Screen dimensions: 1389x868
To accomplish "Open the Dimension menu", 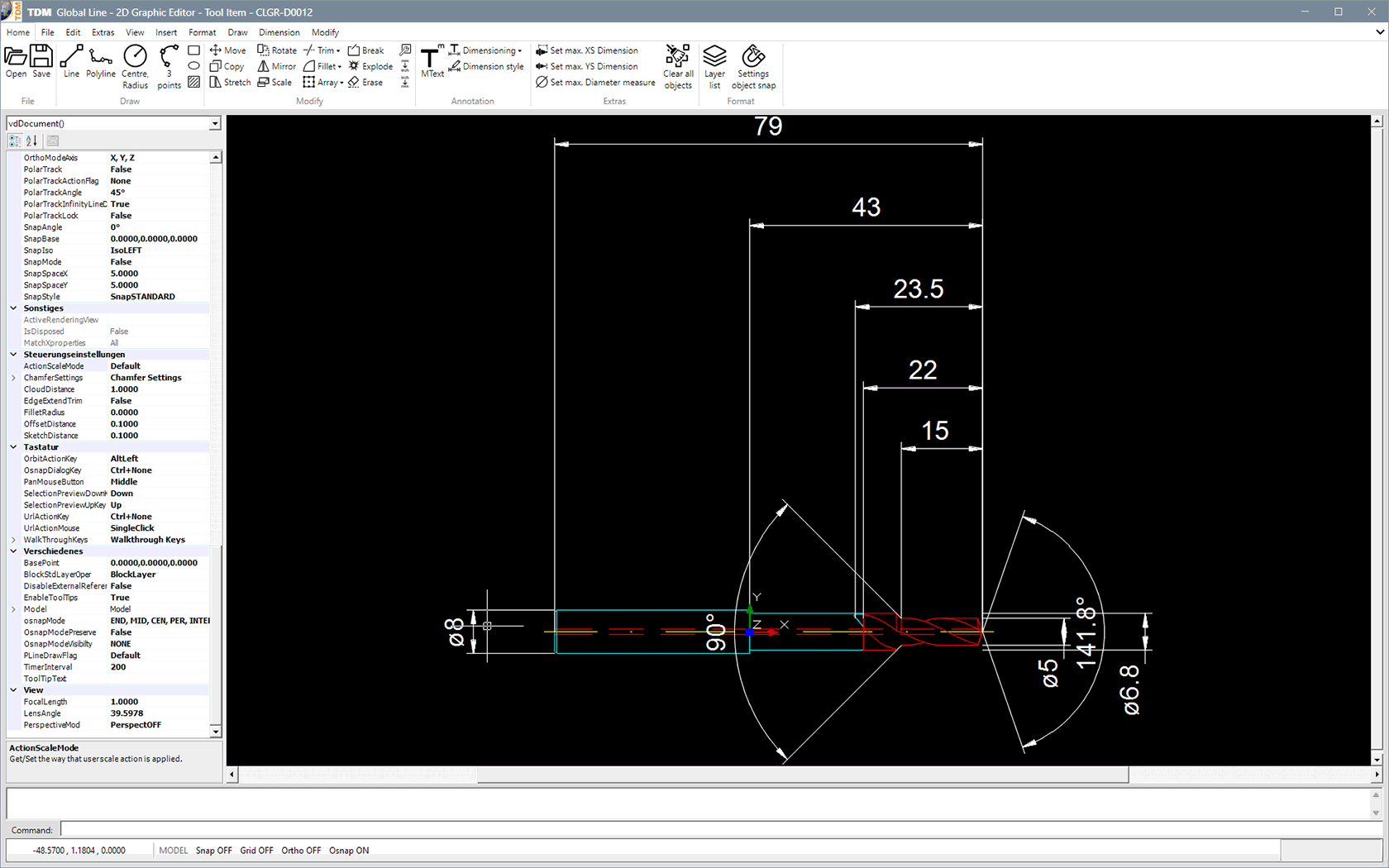I will tap(279, 32).
